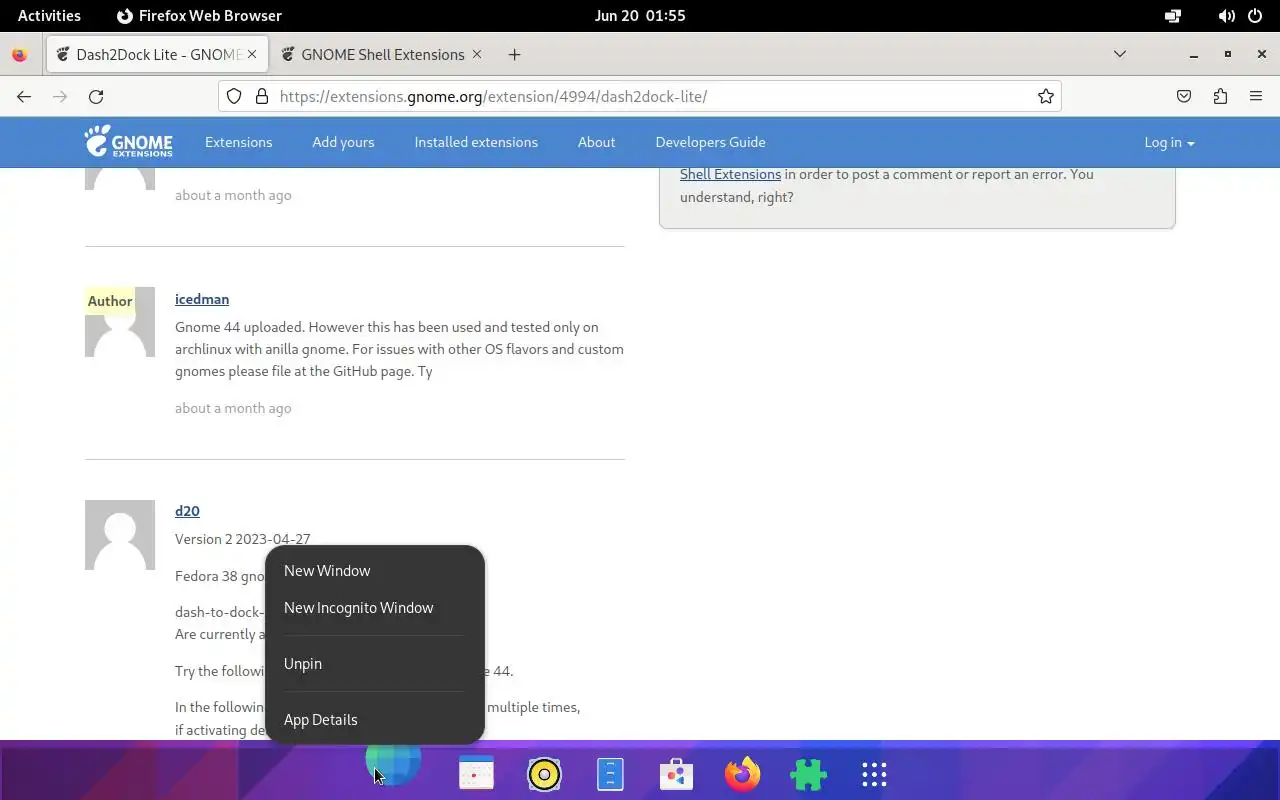
Task: Open volume control in top bar
Action: coord(1226,16)
